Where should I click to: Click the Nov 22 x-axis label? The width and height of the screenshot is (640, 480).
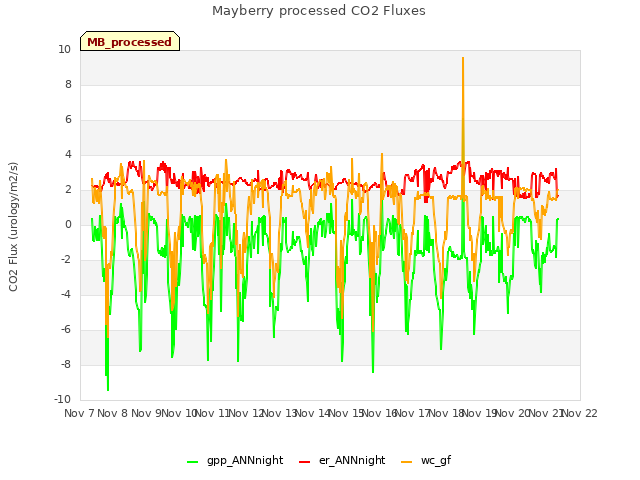tap(580, 413)
